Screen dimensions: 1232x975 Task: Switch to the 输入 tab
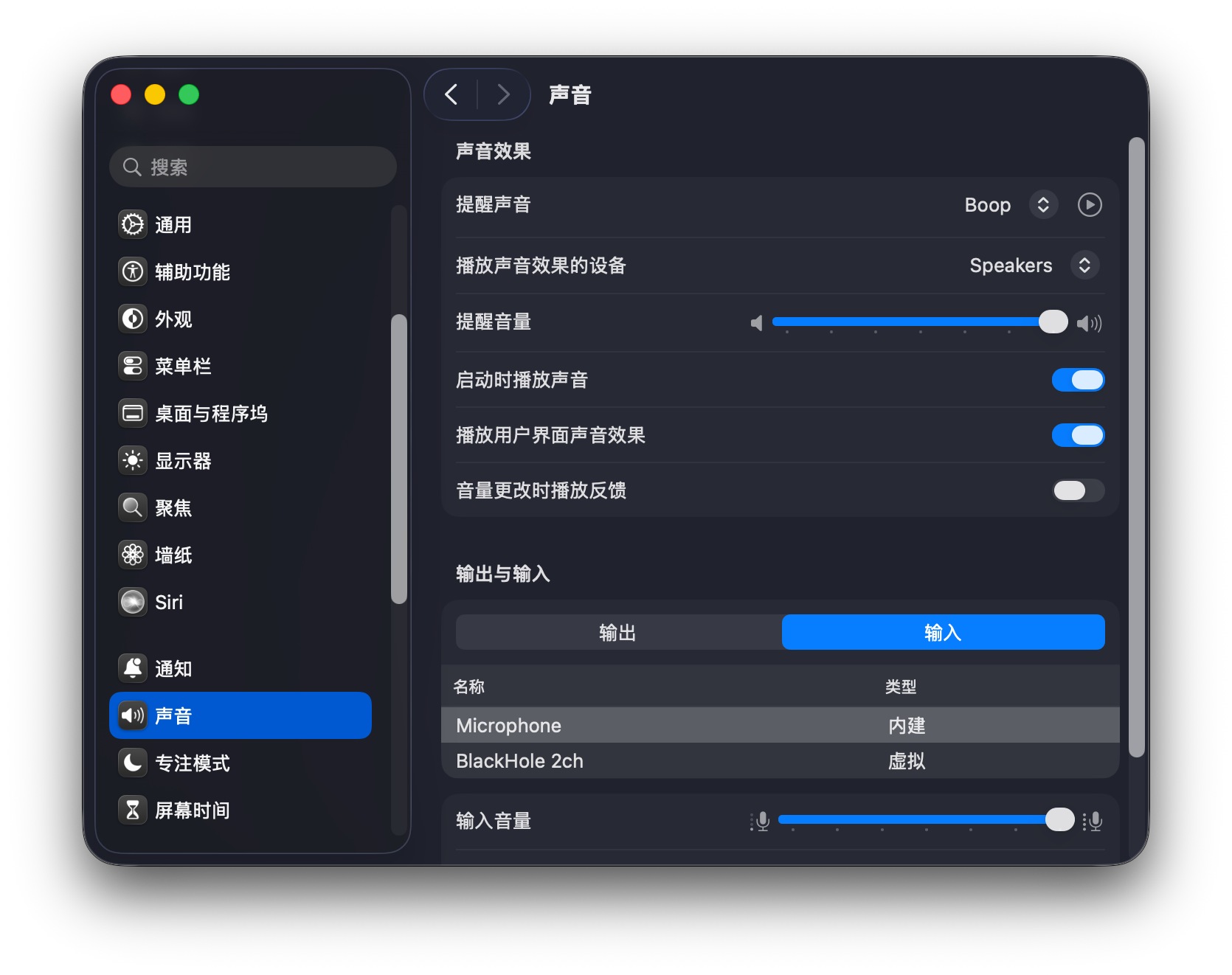(943, 632)
